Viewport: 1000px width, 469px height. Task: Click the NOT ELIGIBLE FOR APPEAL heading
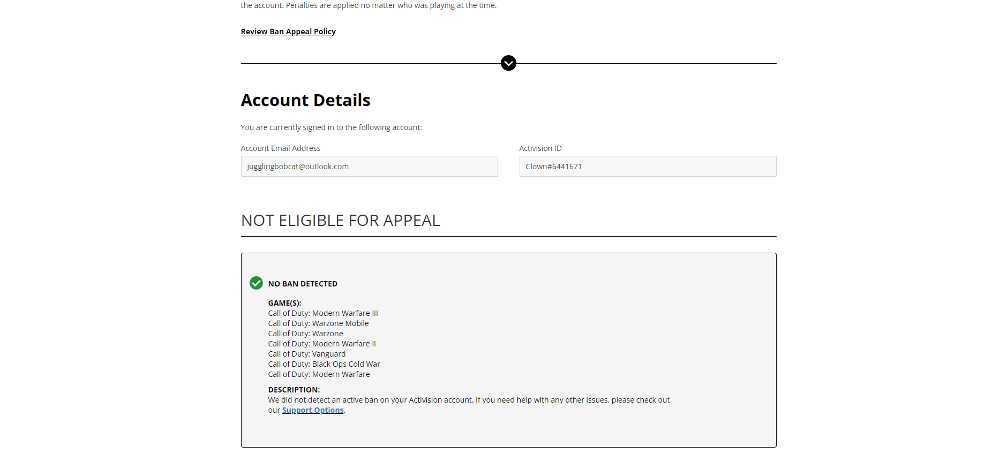(341, 221)
